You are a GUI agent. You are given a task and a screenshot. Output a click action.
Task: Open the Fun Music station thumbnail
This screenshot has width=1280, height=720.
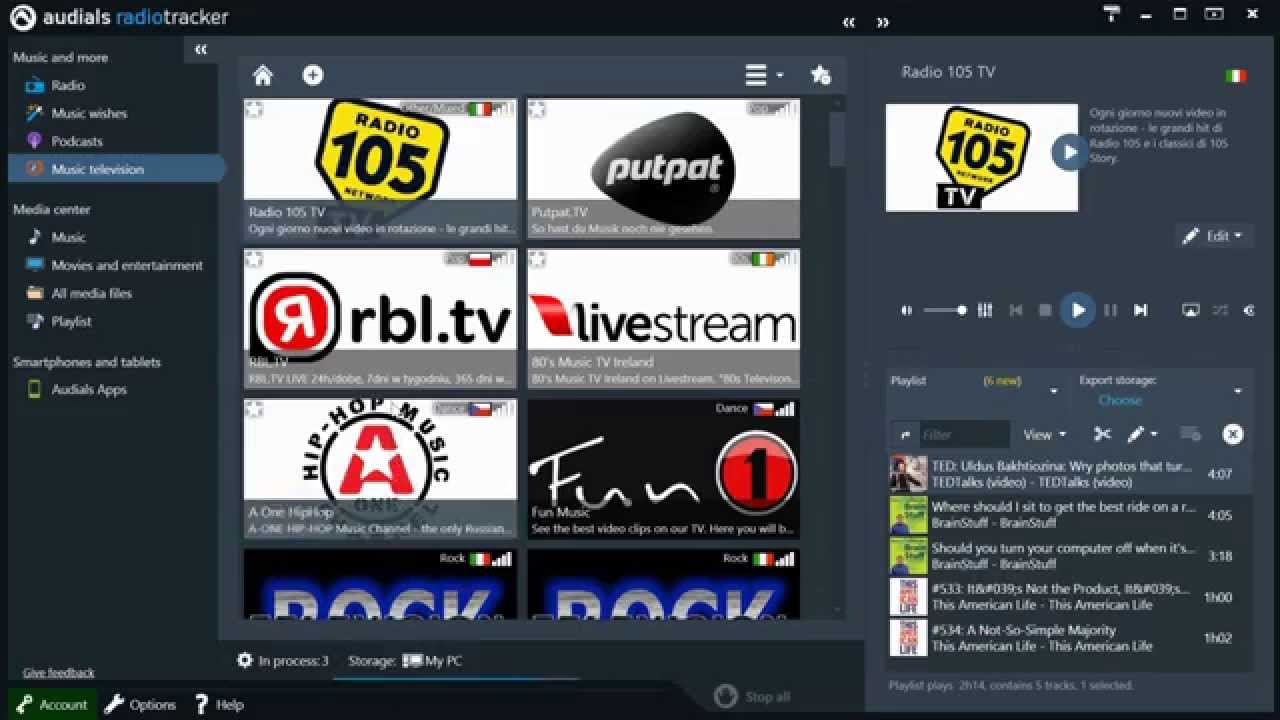click(664, 469)
